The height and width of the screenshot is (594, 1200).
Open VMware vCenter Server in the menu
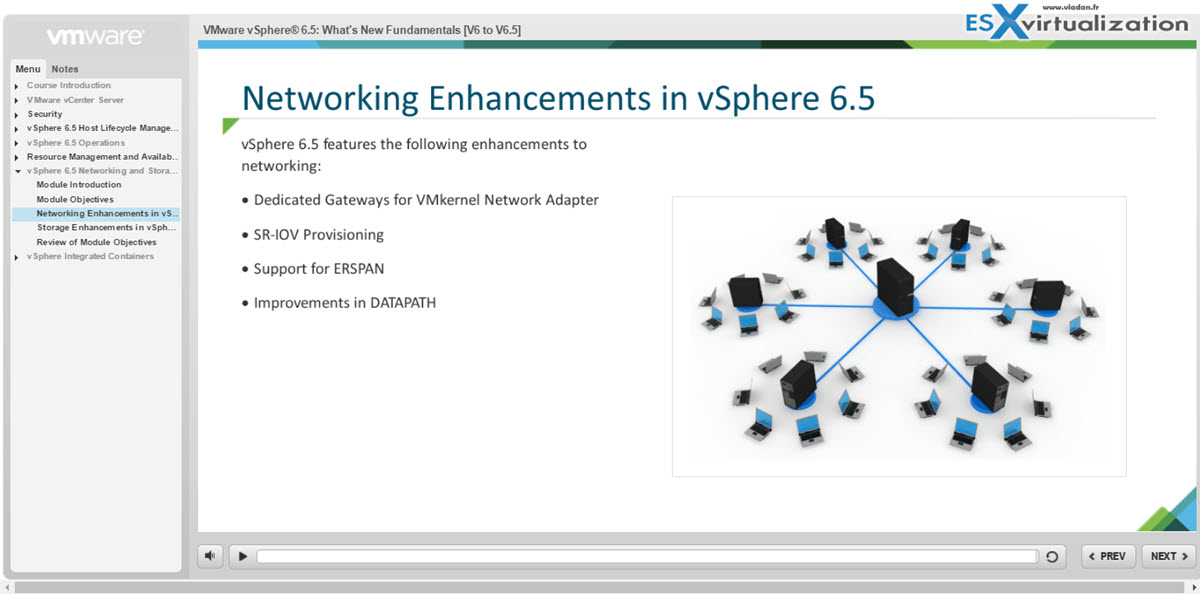pyautogui.click(x=76, y=100)
